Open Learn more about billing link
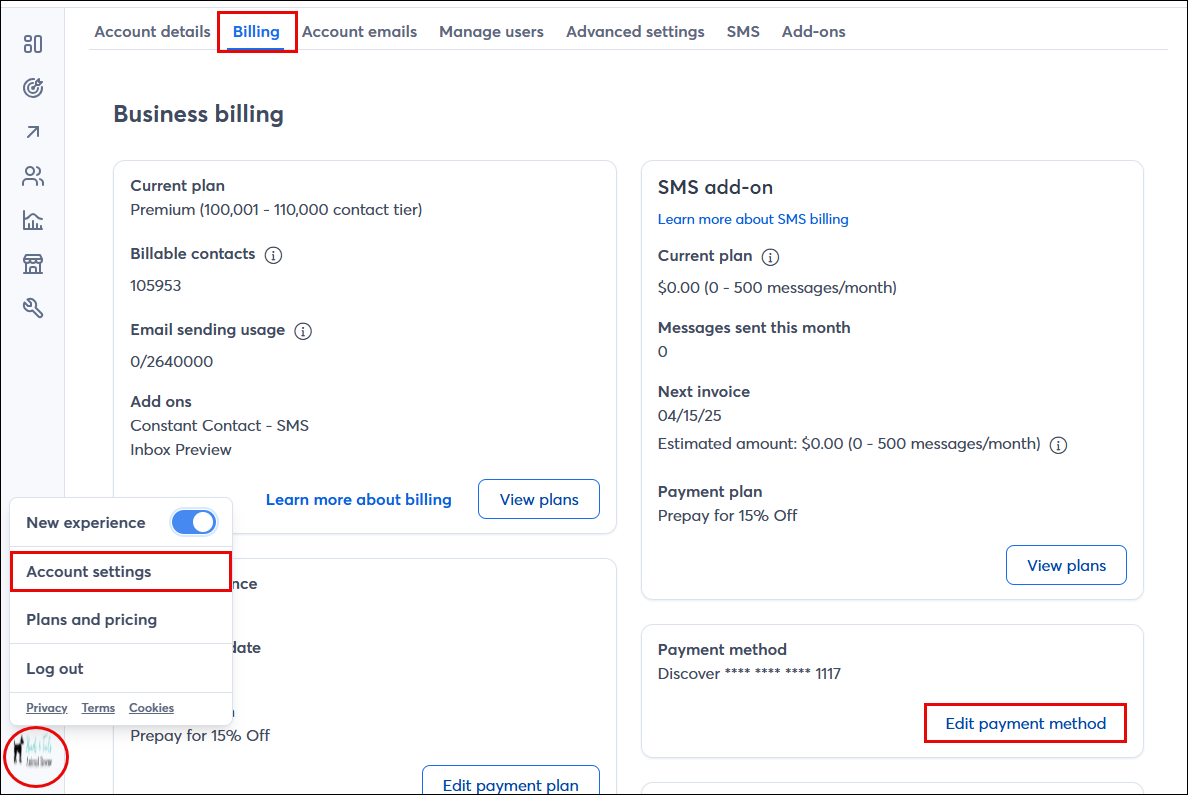Viewport: 1188px width, 795px height. [x=358, y=499]
